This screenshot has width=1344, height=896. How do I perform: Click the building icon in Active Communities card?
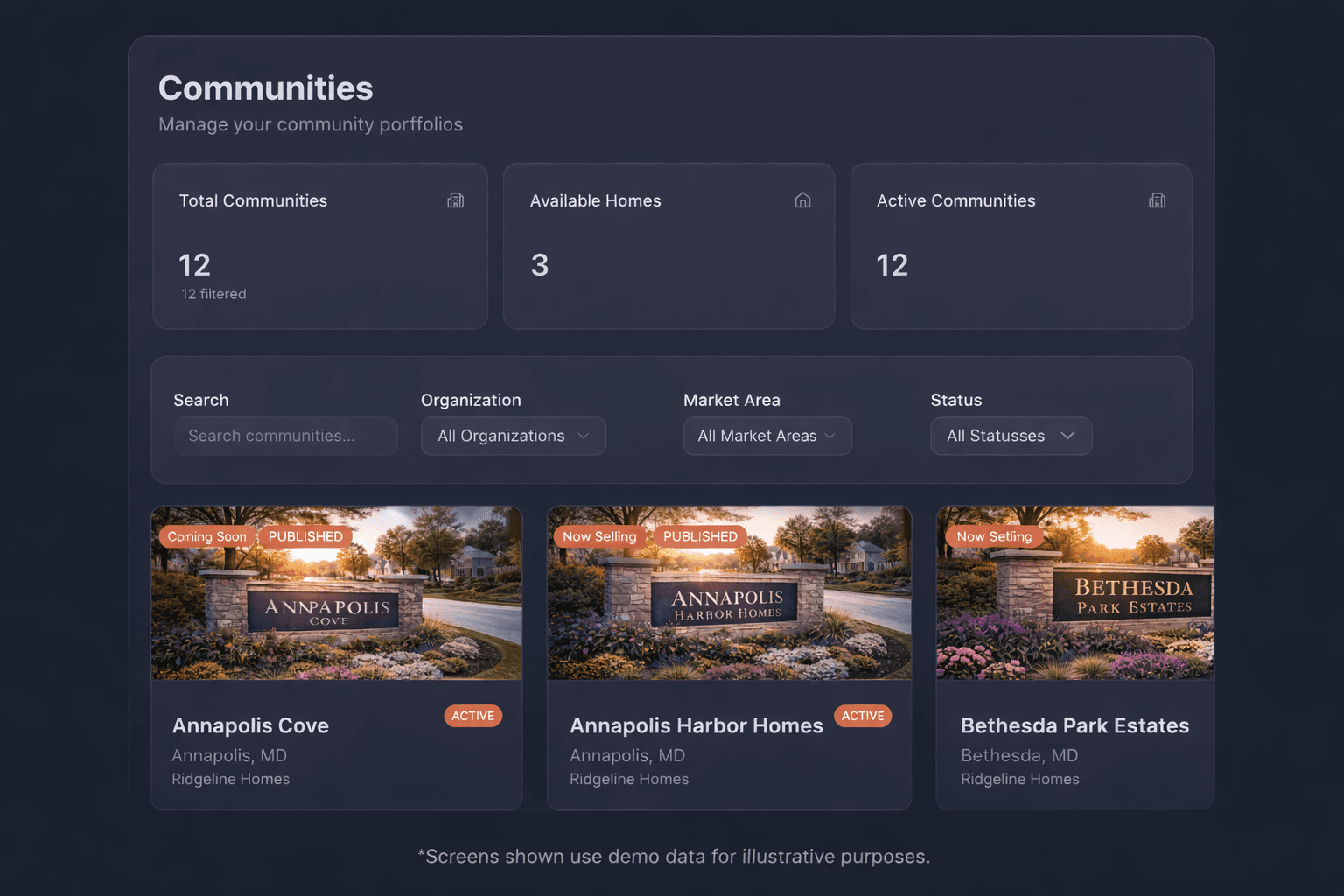click(x=1157, y=200)
